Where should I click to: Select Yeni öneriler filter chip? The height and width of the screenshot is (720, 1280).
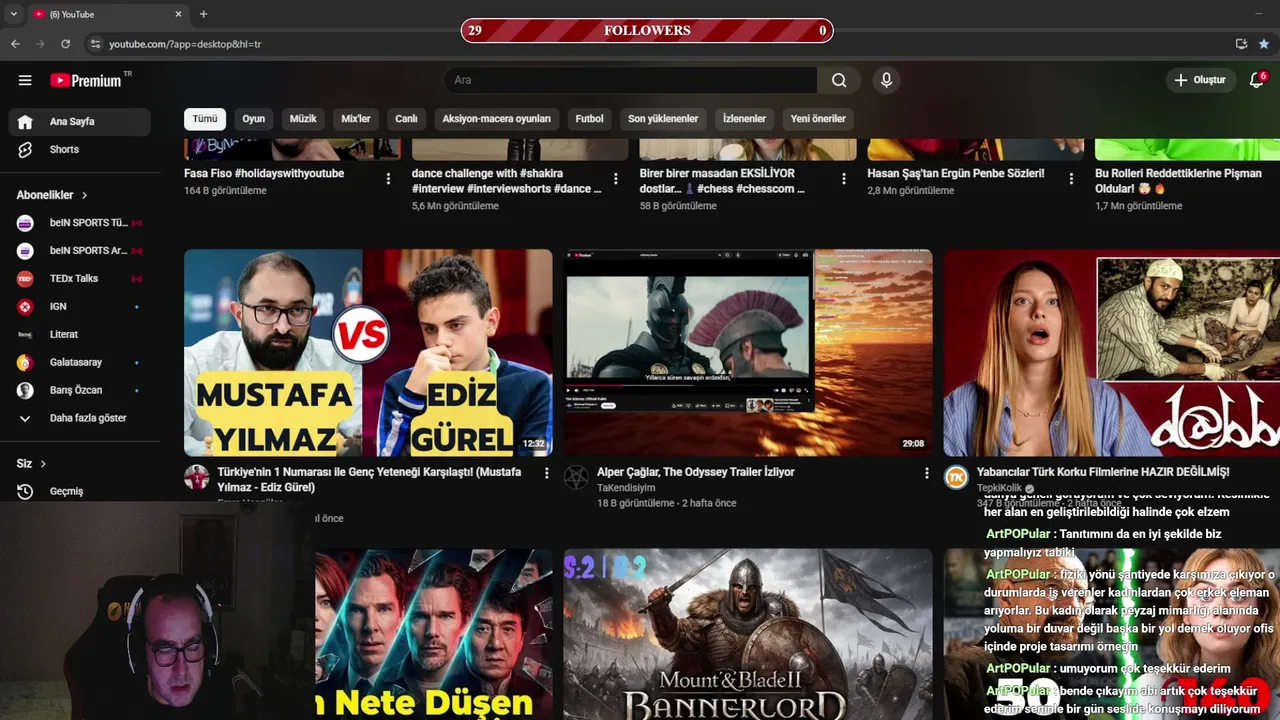pyautogui.click(x=818, y=119)
